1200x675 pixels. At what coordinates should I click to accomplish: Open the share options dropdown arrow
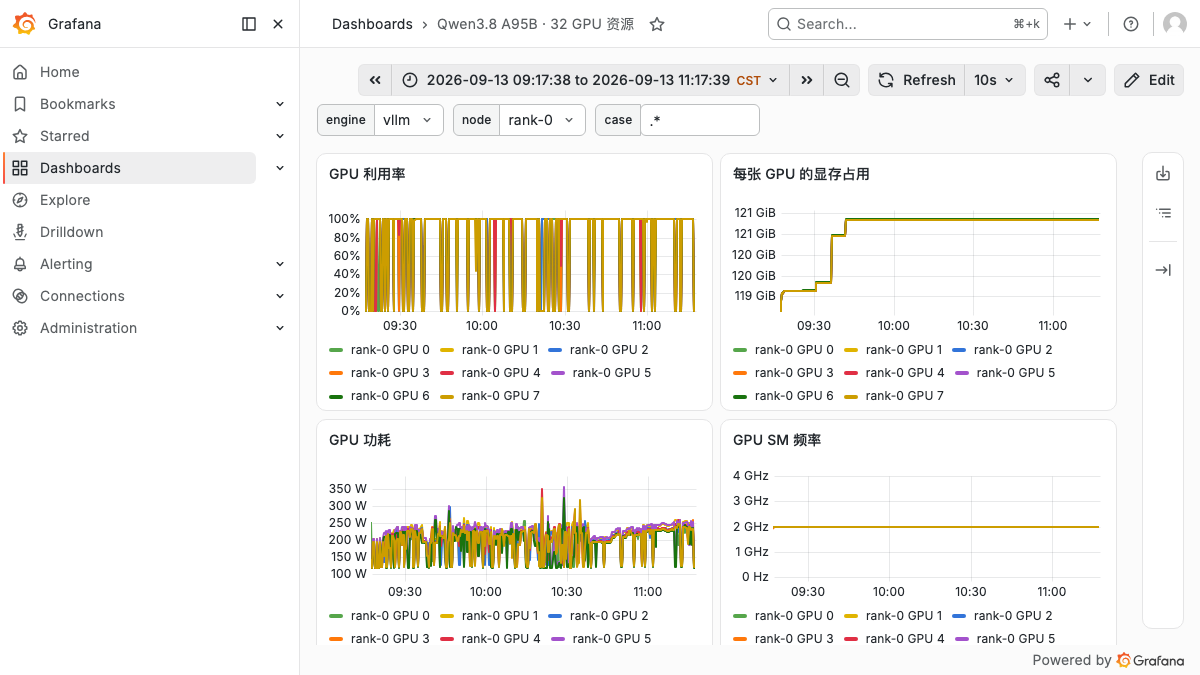(x=1088, y=80)
